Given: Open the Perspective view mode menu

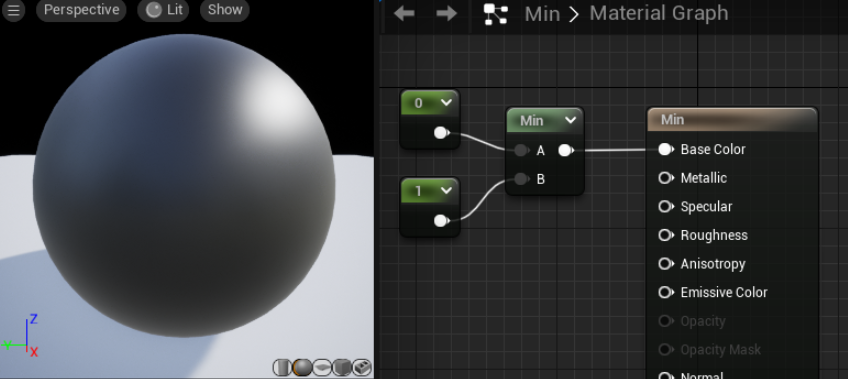Looking at the screenshot, I should pos(81,10).
